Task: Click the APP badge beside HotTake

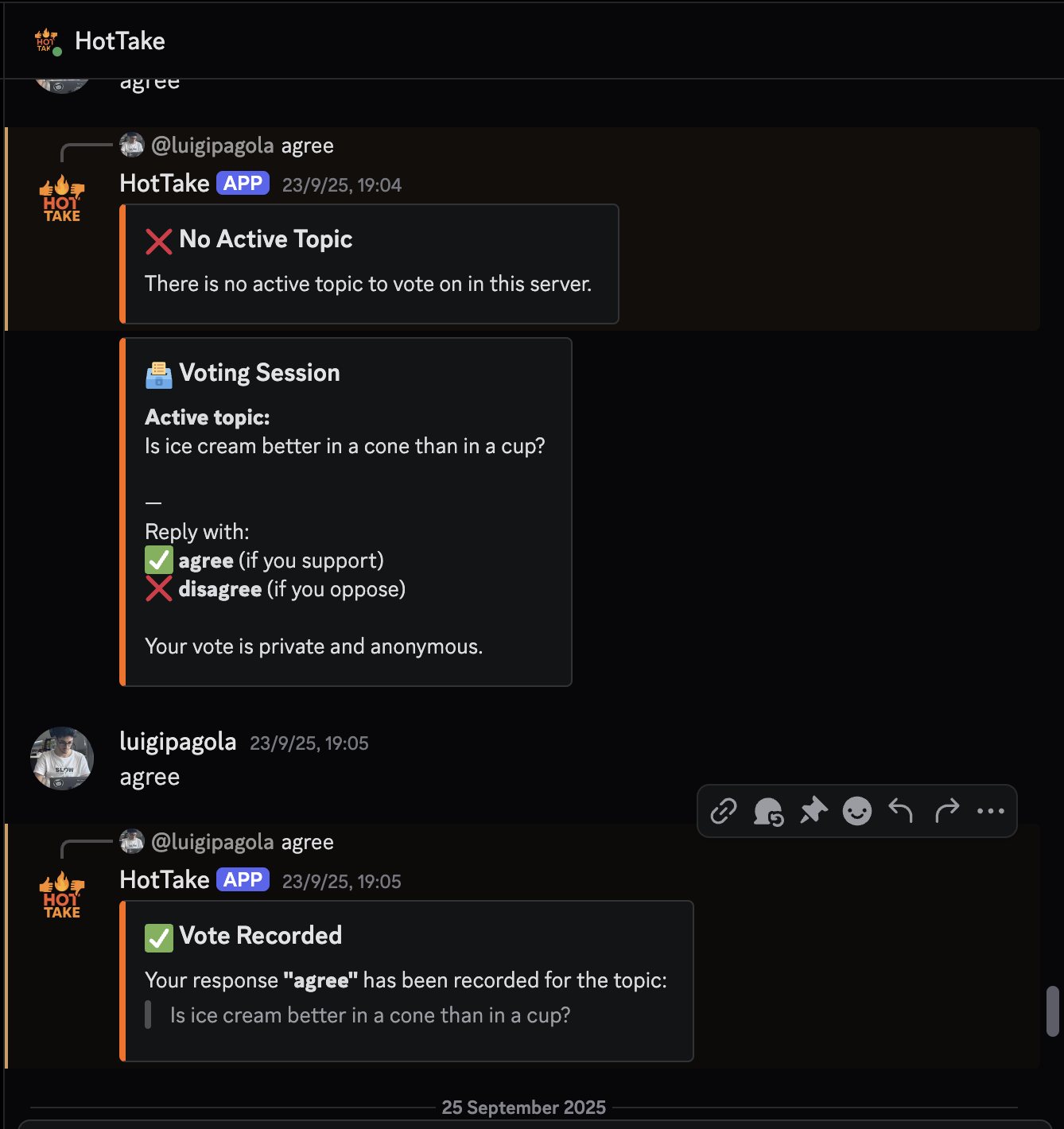Action: (243, 183)
